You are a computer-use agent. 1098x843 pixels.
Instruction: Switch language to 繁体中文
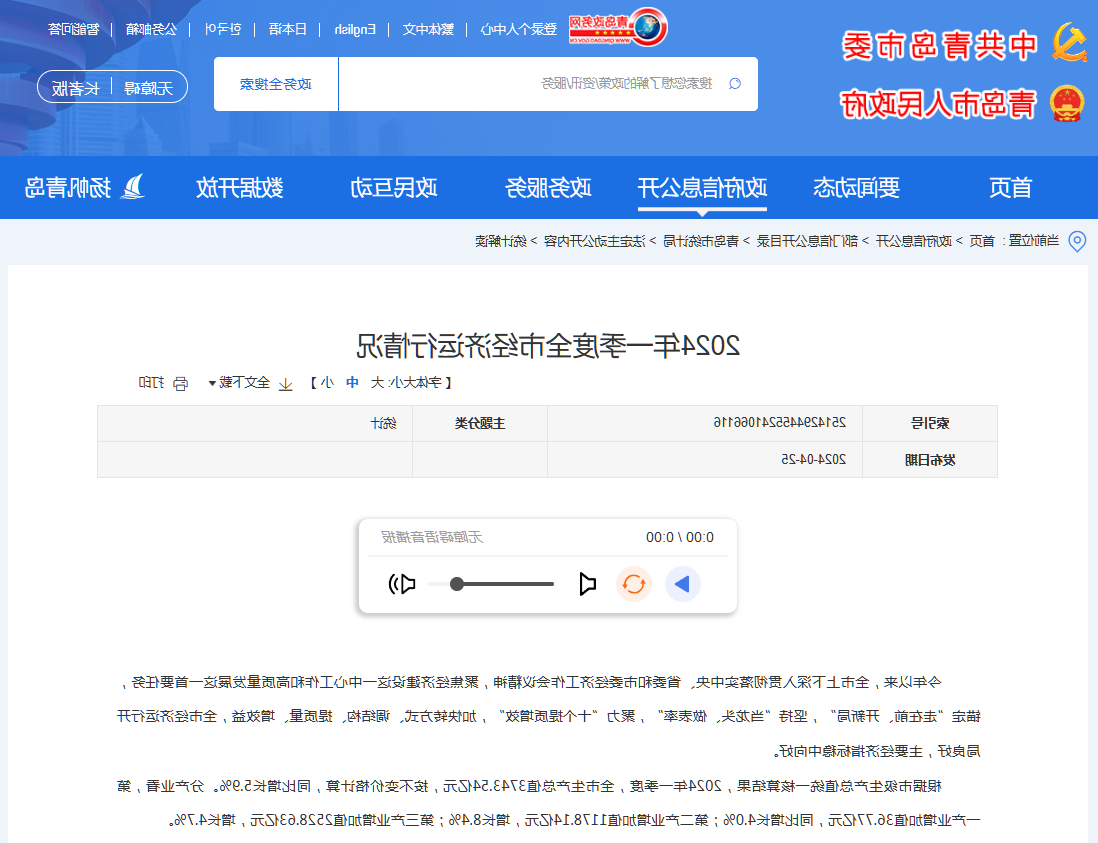coord(428,29)
